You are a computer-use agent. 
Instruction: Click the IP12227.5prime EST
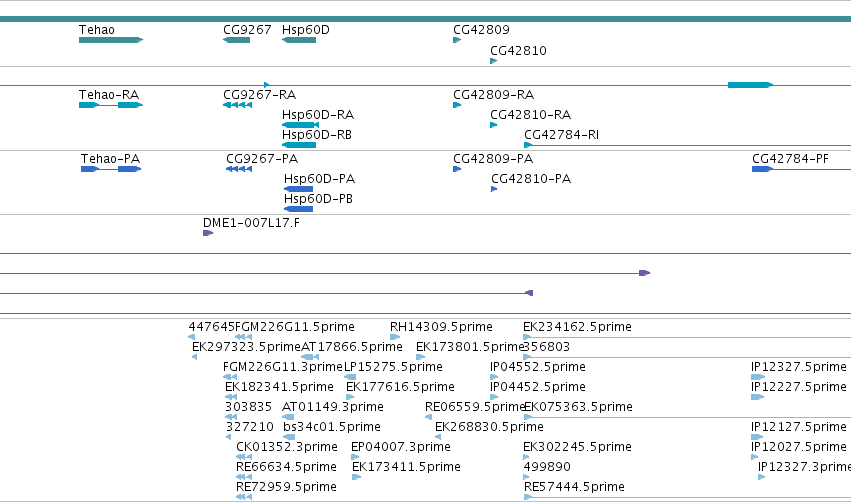757,397
